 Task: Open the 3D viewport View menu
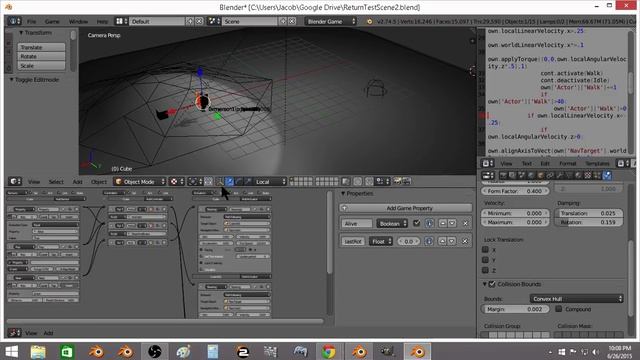(x=34, y=182)
